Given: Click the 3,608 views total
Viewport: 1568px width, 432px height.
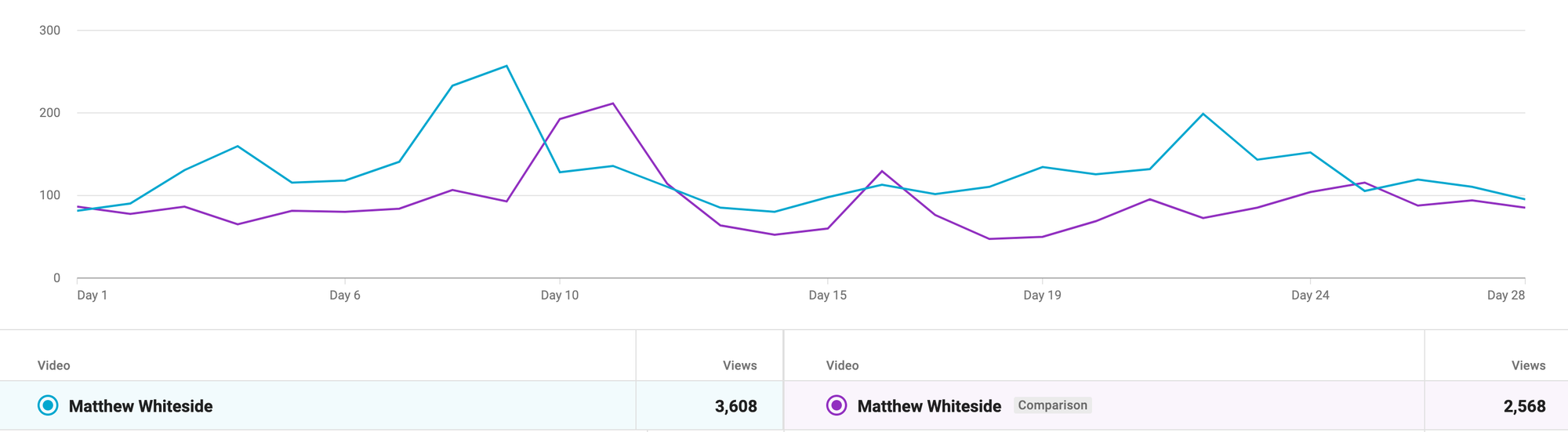Looking at the screenshot, I should (x=735, y=406).
